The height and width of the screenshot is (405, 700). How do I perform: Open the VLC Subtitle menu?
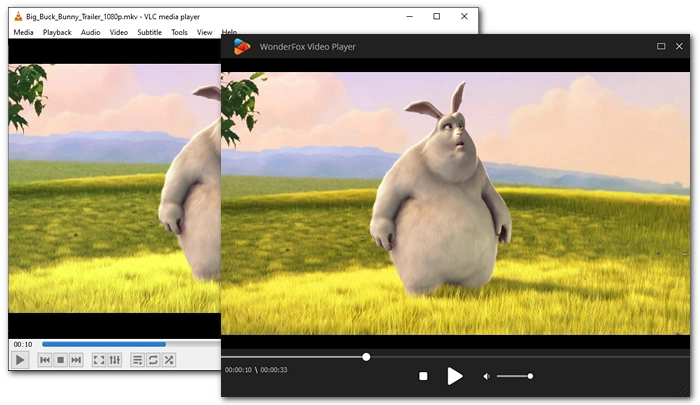150,32
